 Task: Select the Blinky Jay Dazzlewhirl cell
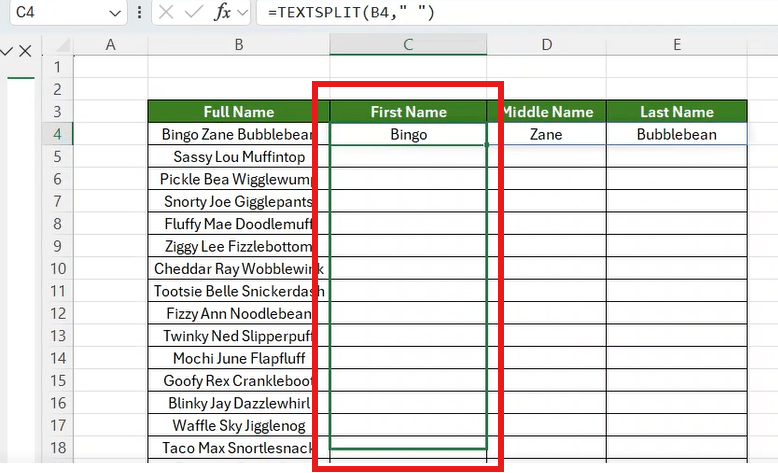[x=239, y=403]
